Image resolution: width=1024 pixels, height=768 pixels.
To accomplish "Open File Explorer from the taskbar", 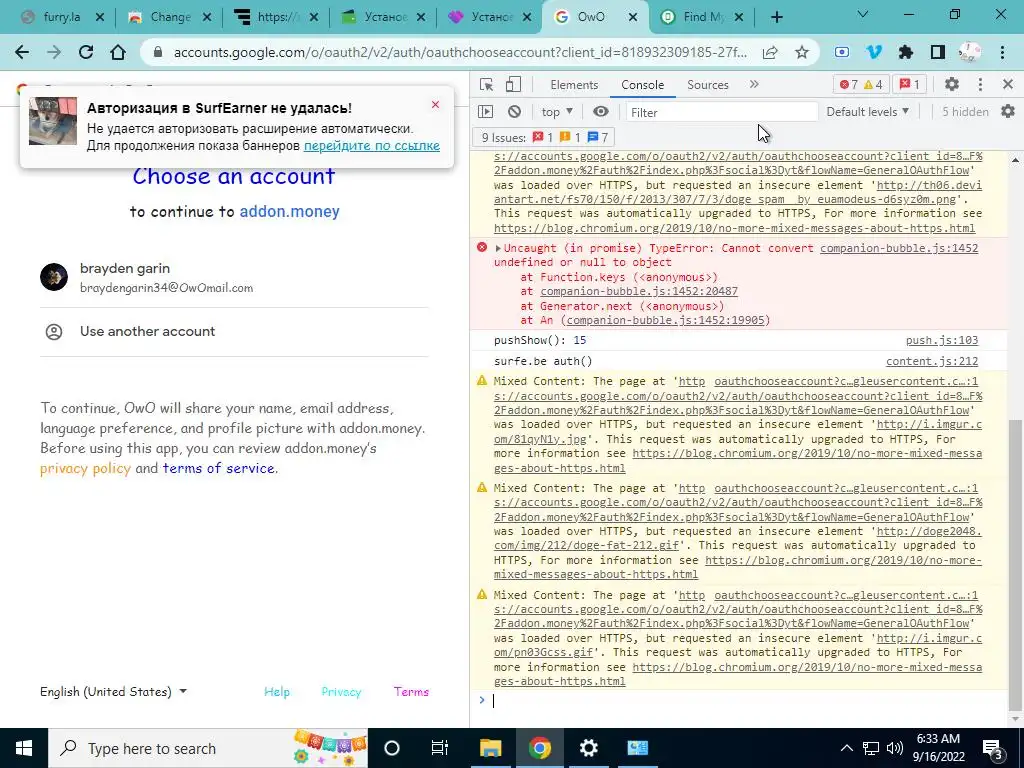I will (x=490, y=748).
